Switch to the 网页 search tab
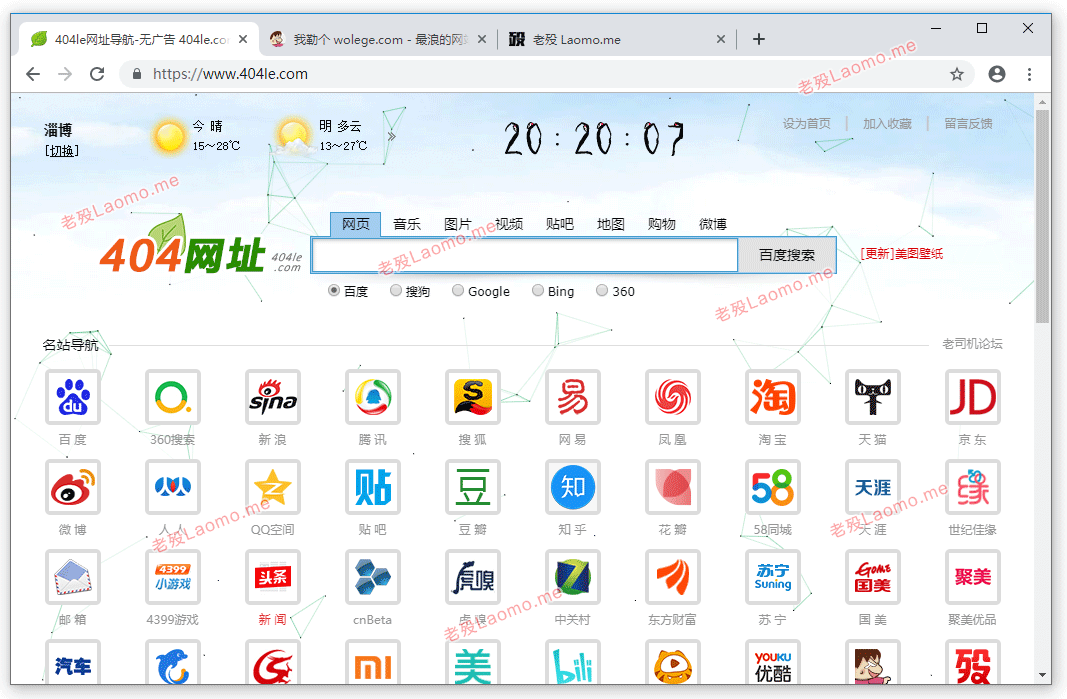This screenshot has height=699, width=1067. click(x=356, y=224)
